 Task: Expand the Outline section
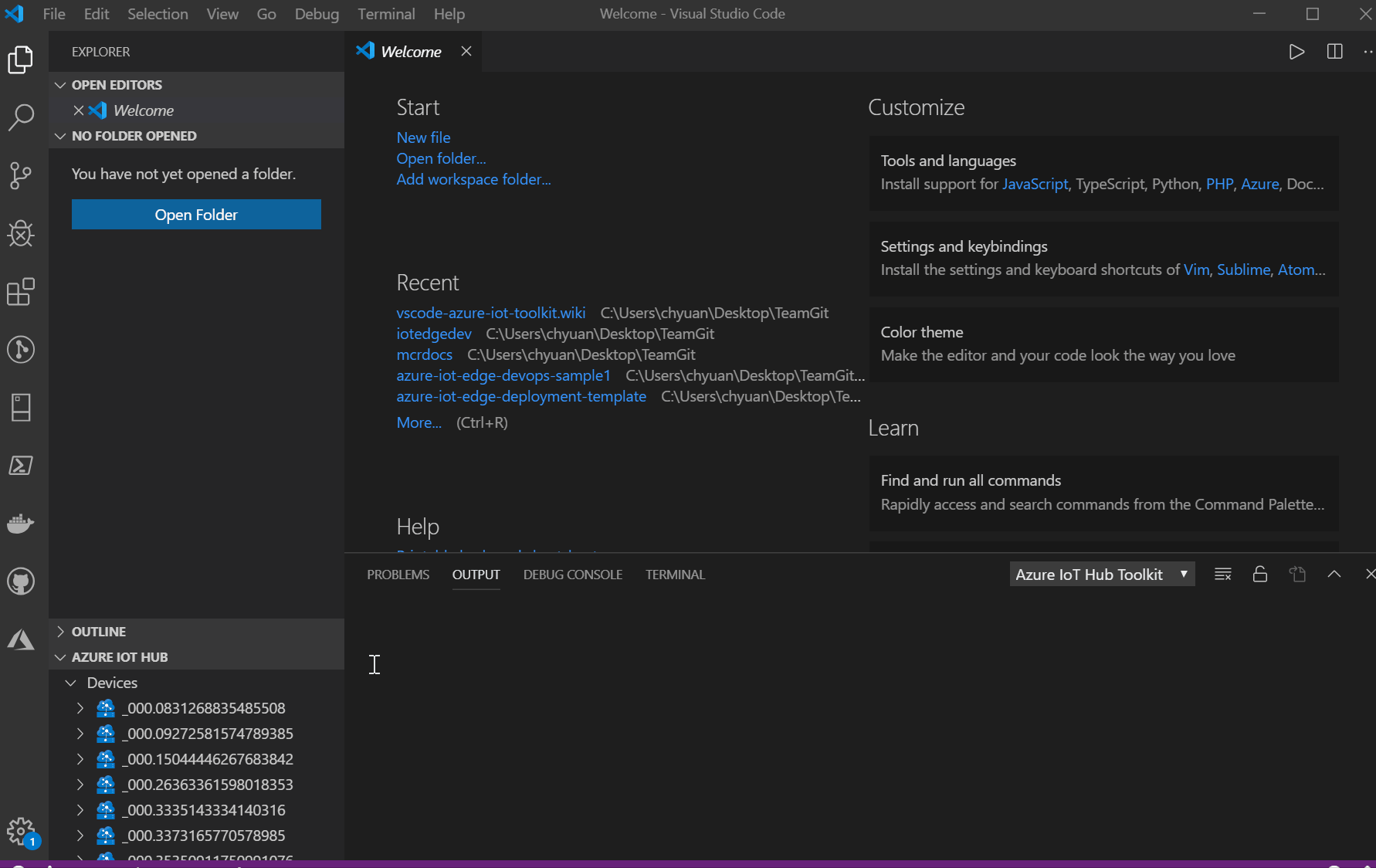point(60,632)
